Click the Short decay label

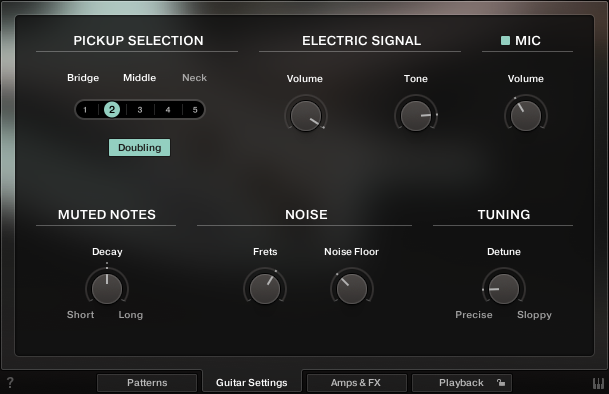pyautogui.click(x=80, y=315)
